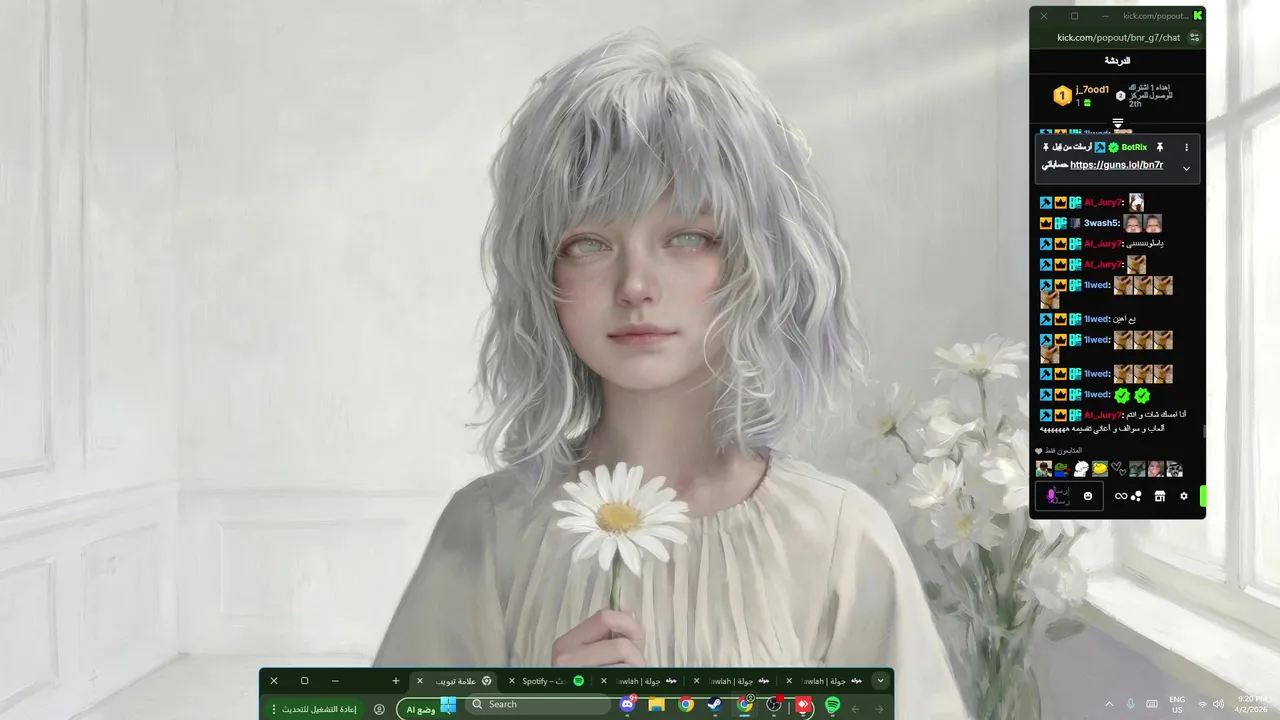
Task: Add a new tab with plus button
Action: (x=396, y=681)
